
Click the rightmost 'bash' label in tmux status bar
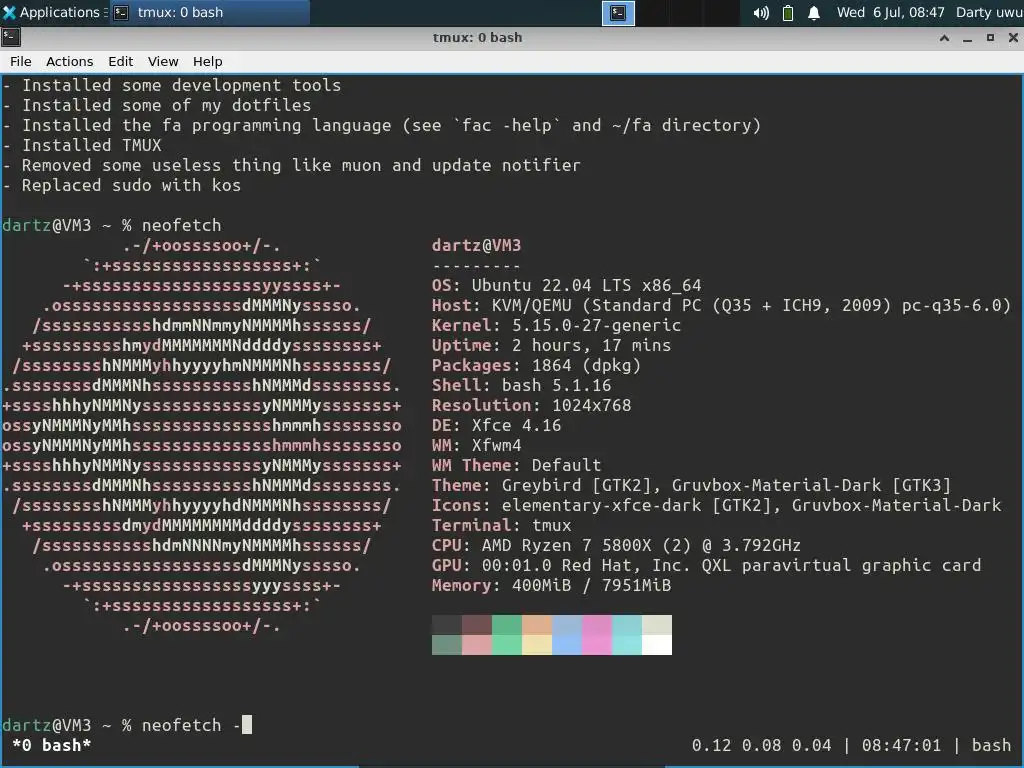(991, 745)
